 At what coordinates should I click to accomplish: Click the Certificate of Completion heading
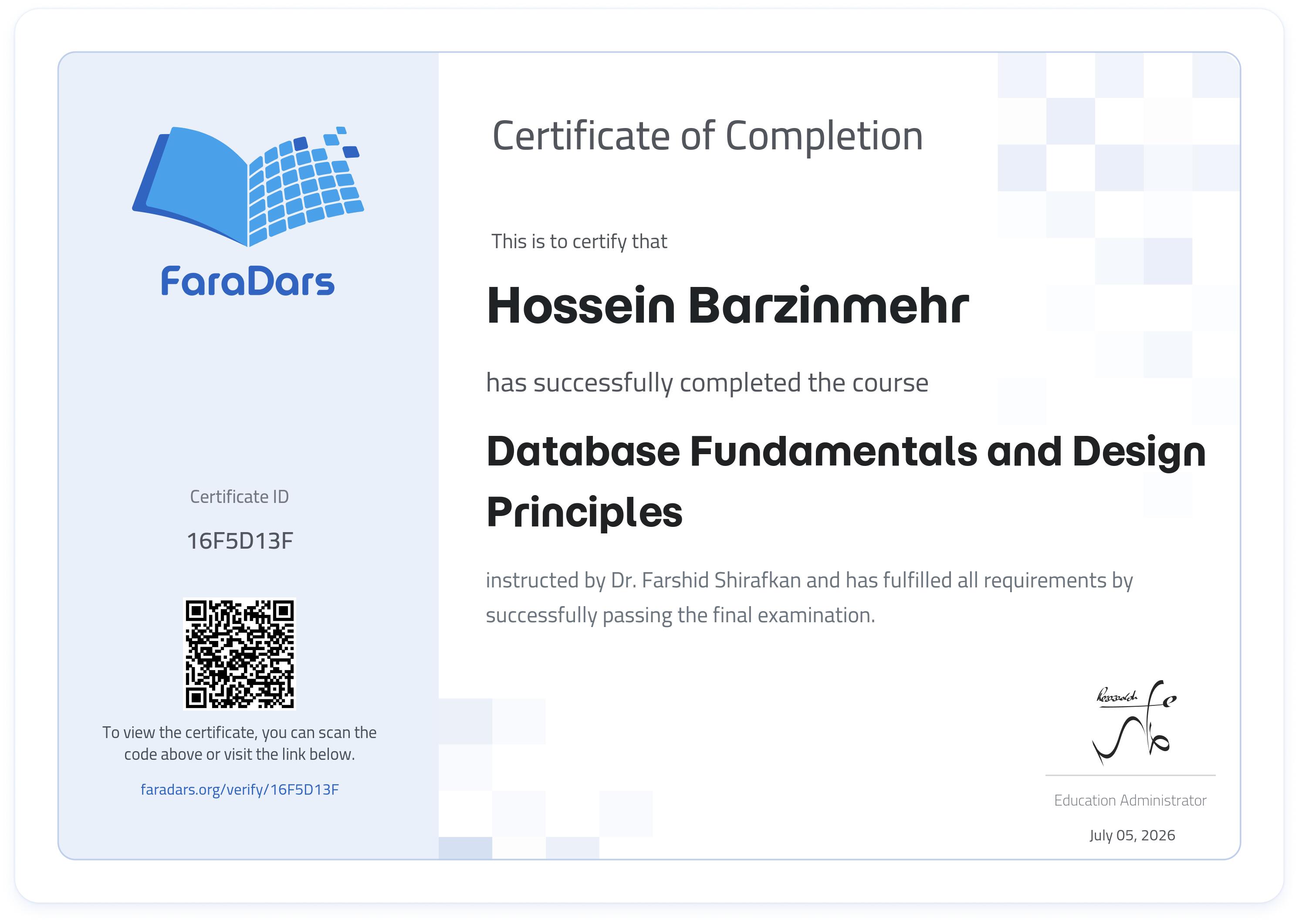[707, 137]
